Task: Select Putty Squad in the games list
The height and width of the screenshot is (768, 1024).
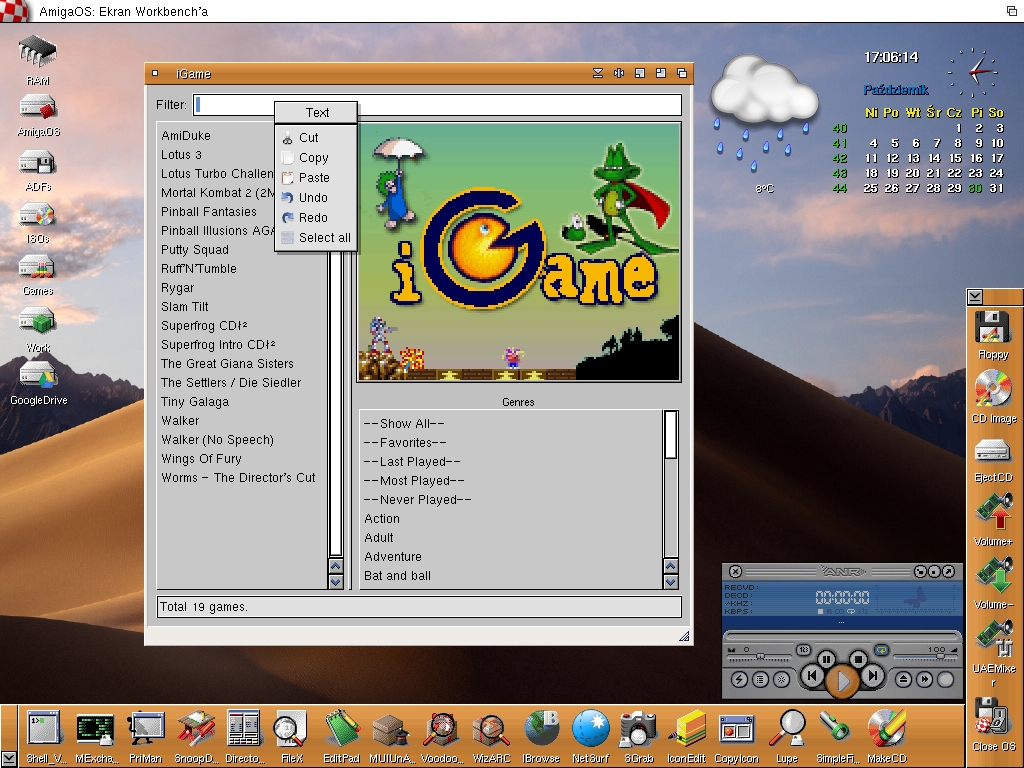Action: click(x=195, y=249)
